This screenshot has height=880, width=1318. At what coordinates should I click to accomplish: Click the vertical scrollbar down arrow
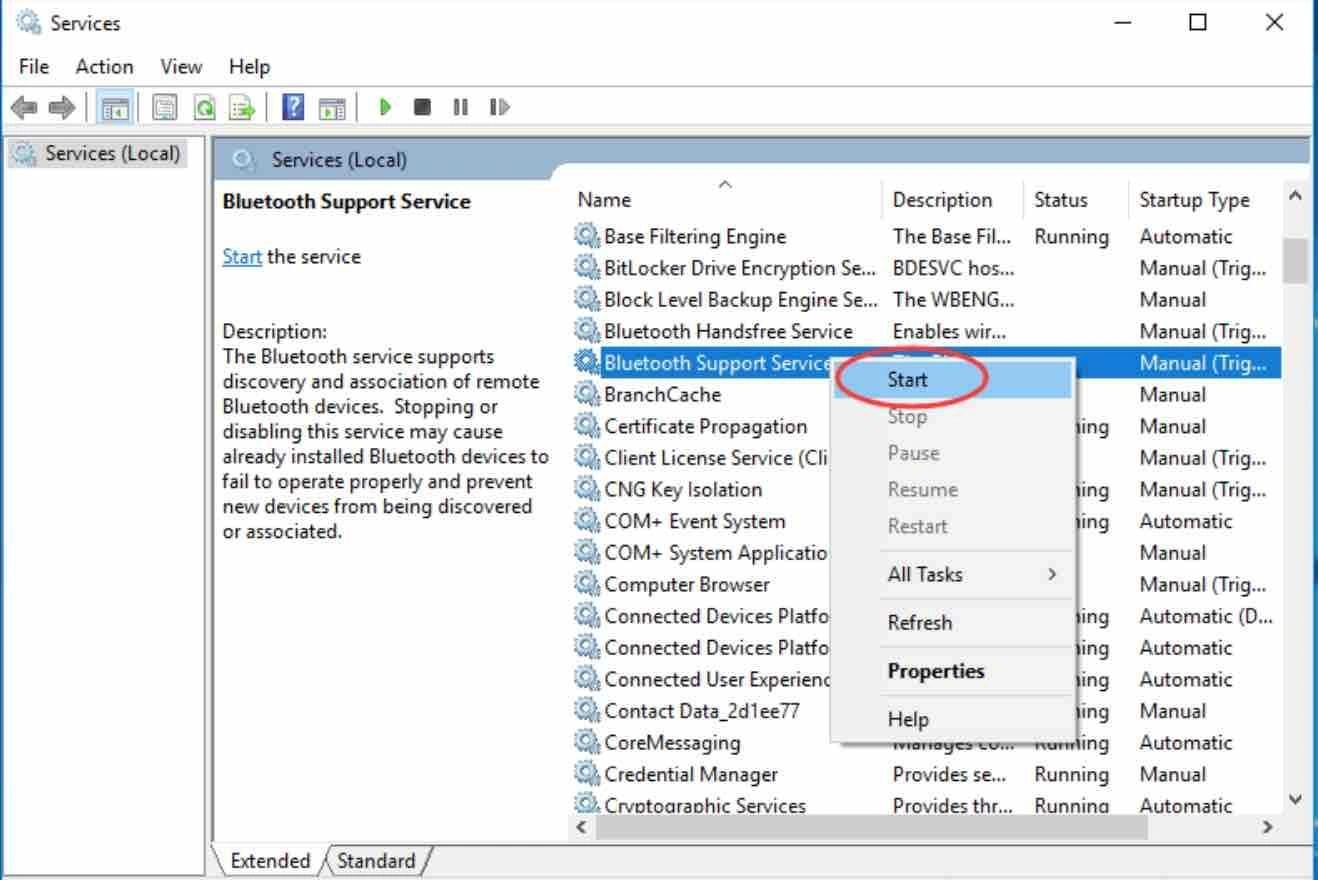pyautogui.click(x=1296, y=800)
